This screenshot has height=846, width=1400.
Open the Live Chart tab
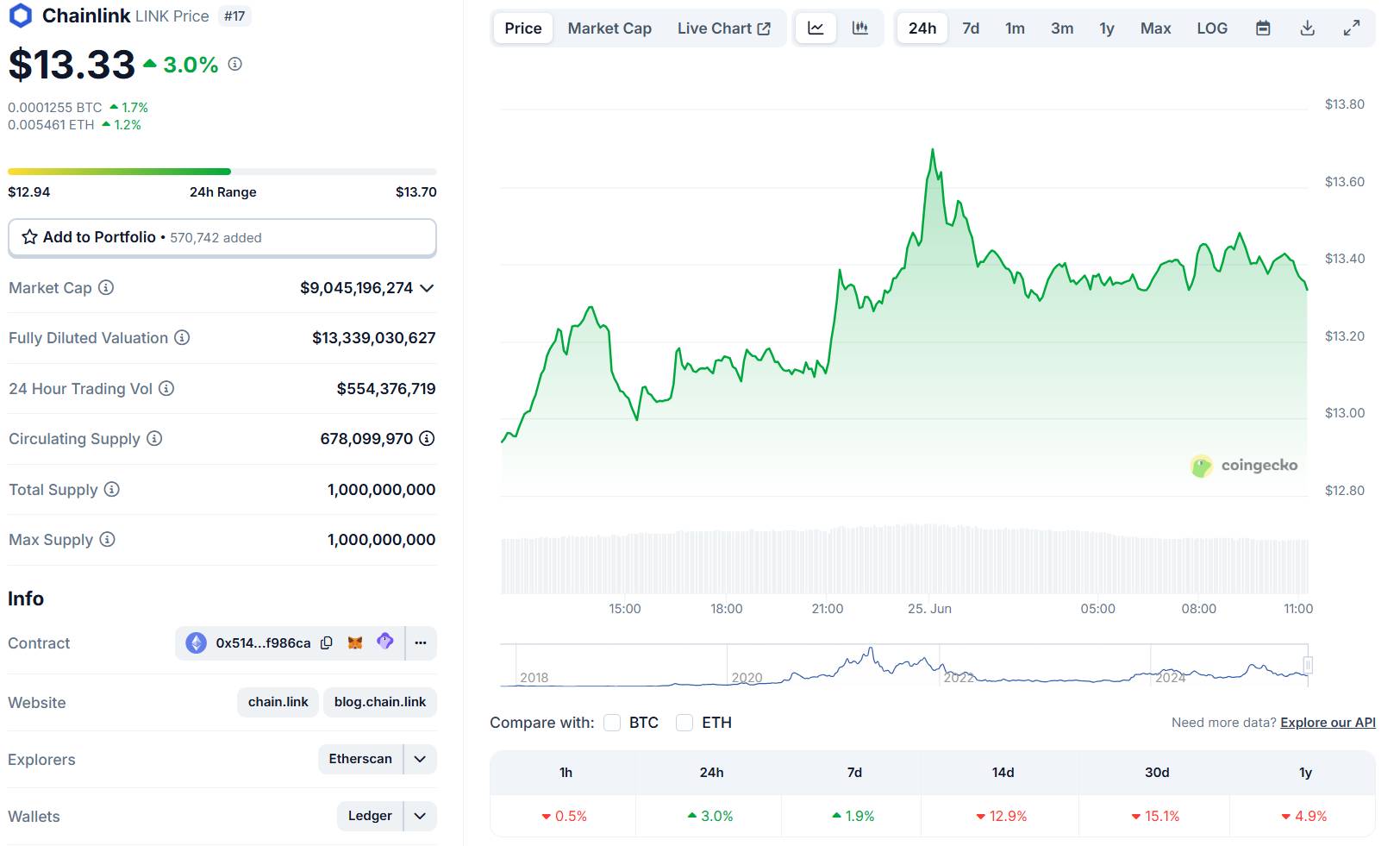click(724, 28)
